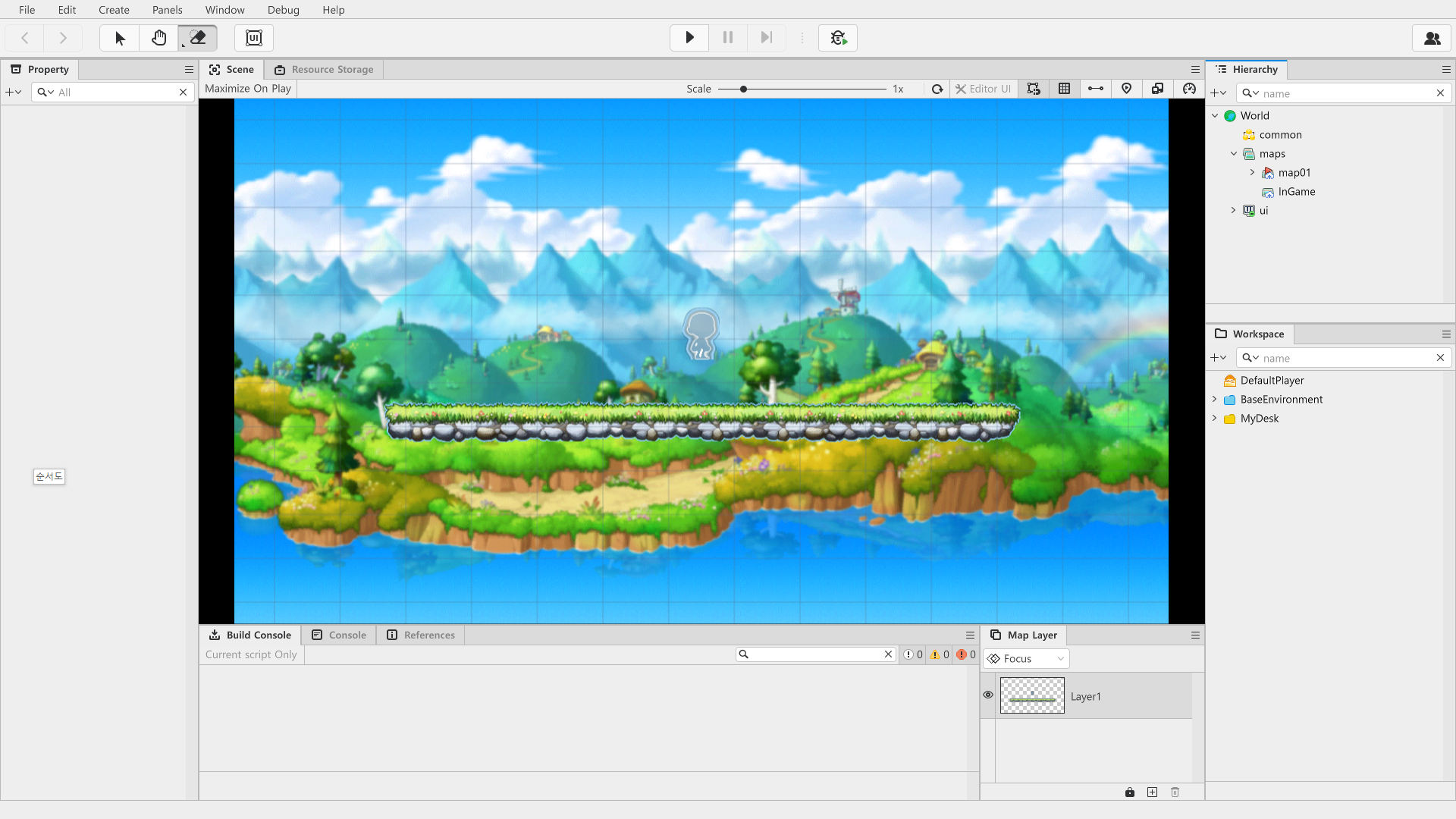The width and height of the screenshot is (1456, 819).
Task: Select the InGame map item
Action: (x=1296, y=191)
